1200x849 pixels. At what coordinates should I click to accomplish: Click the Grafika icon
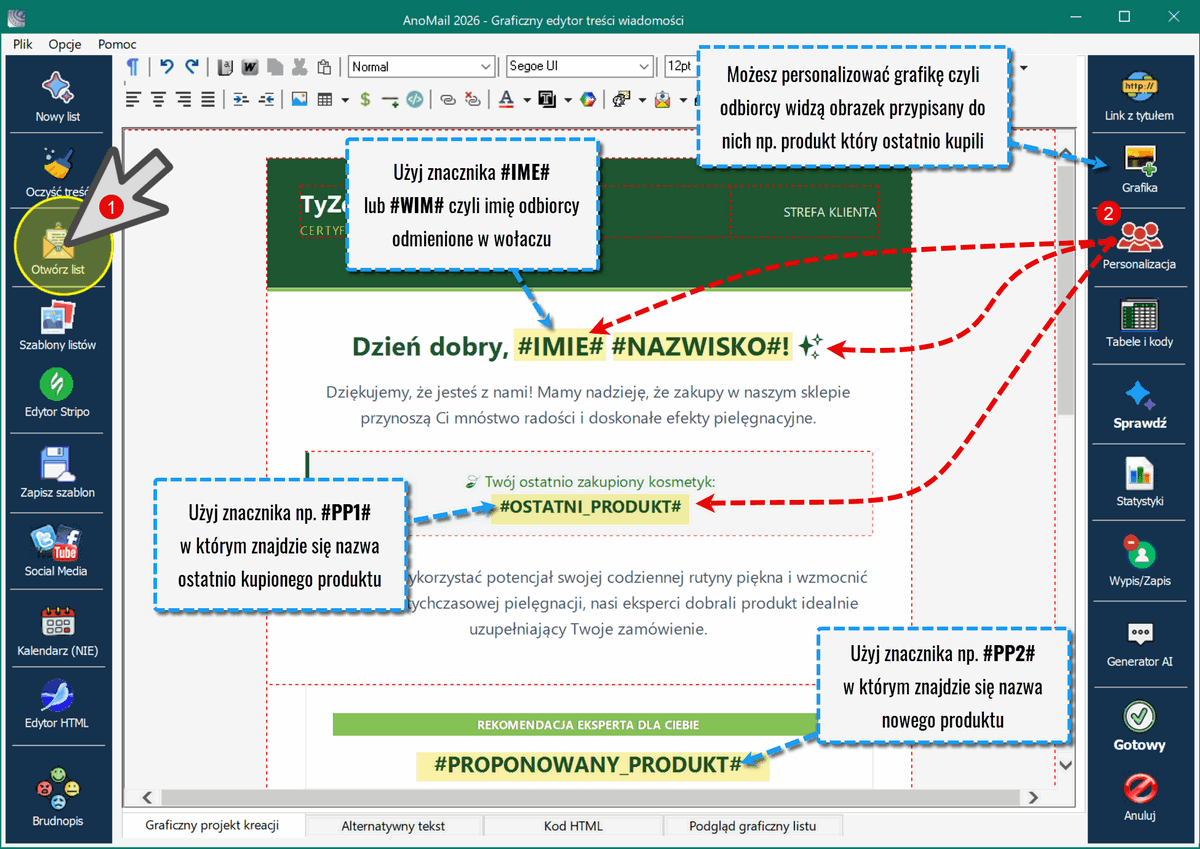(x=1139, y=169)
